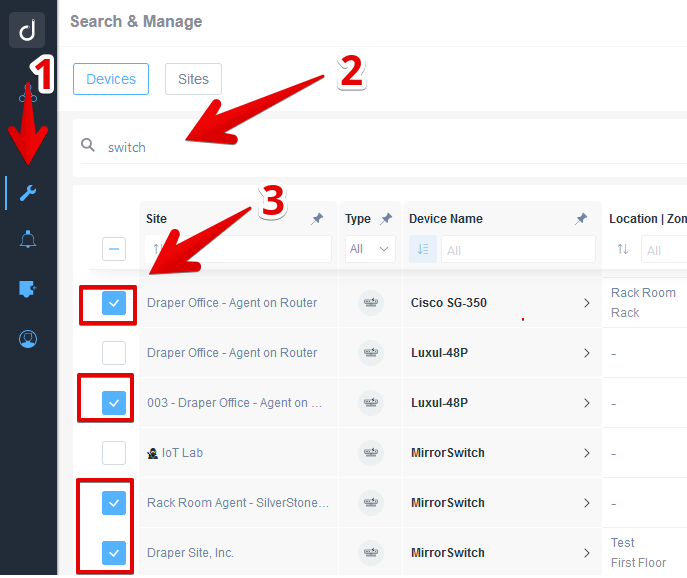Open the puzzle-piece integrations sidebar icon

click(x=28, y=289)
